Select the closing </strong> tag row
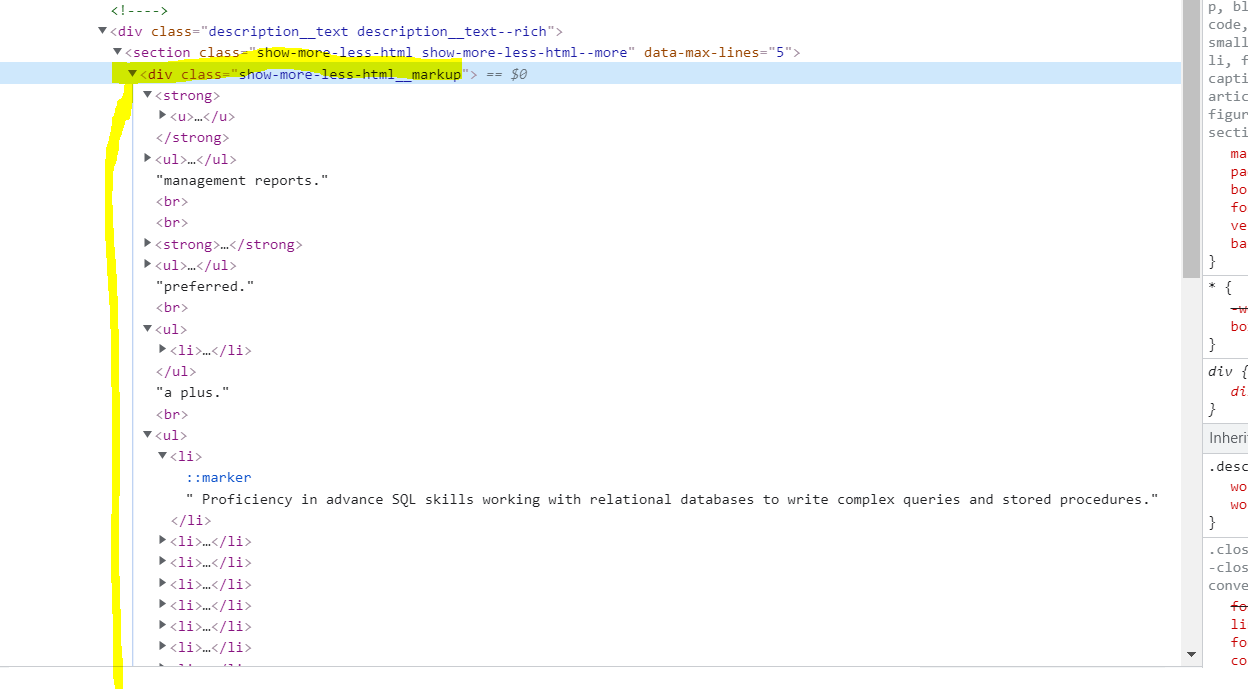This screenshot has width=1248, height=690. (x=192, y=137)
